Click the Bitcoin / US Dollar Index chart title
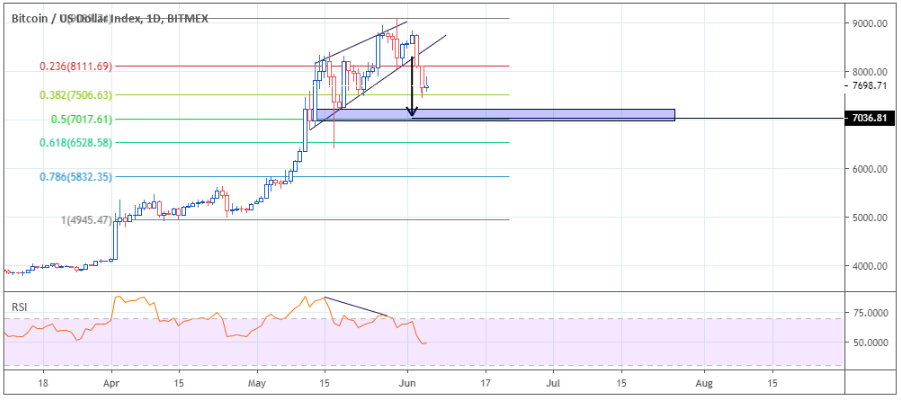This screenshot has height=400, width=901. coord(110,18)
